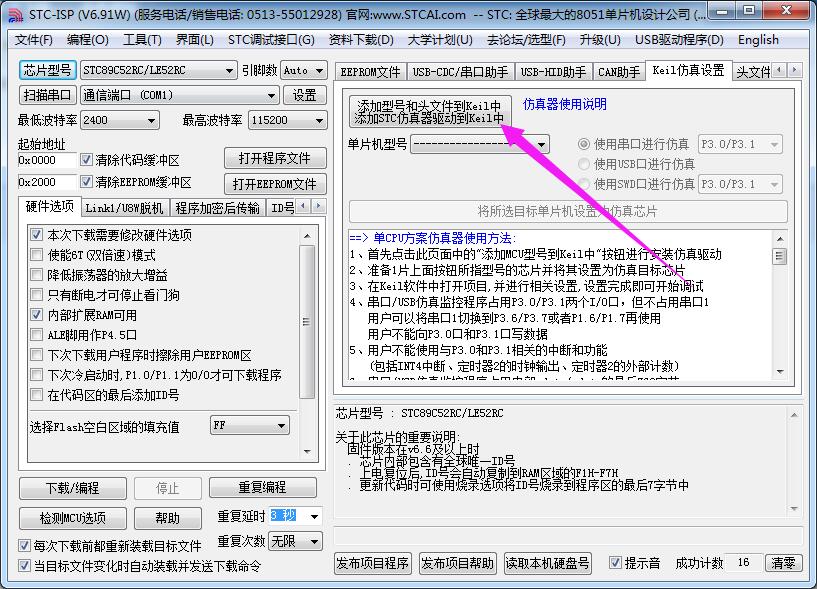Open the STC调试接口(G) menu

[x=271, y=40]
